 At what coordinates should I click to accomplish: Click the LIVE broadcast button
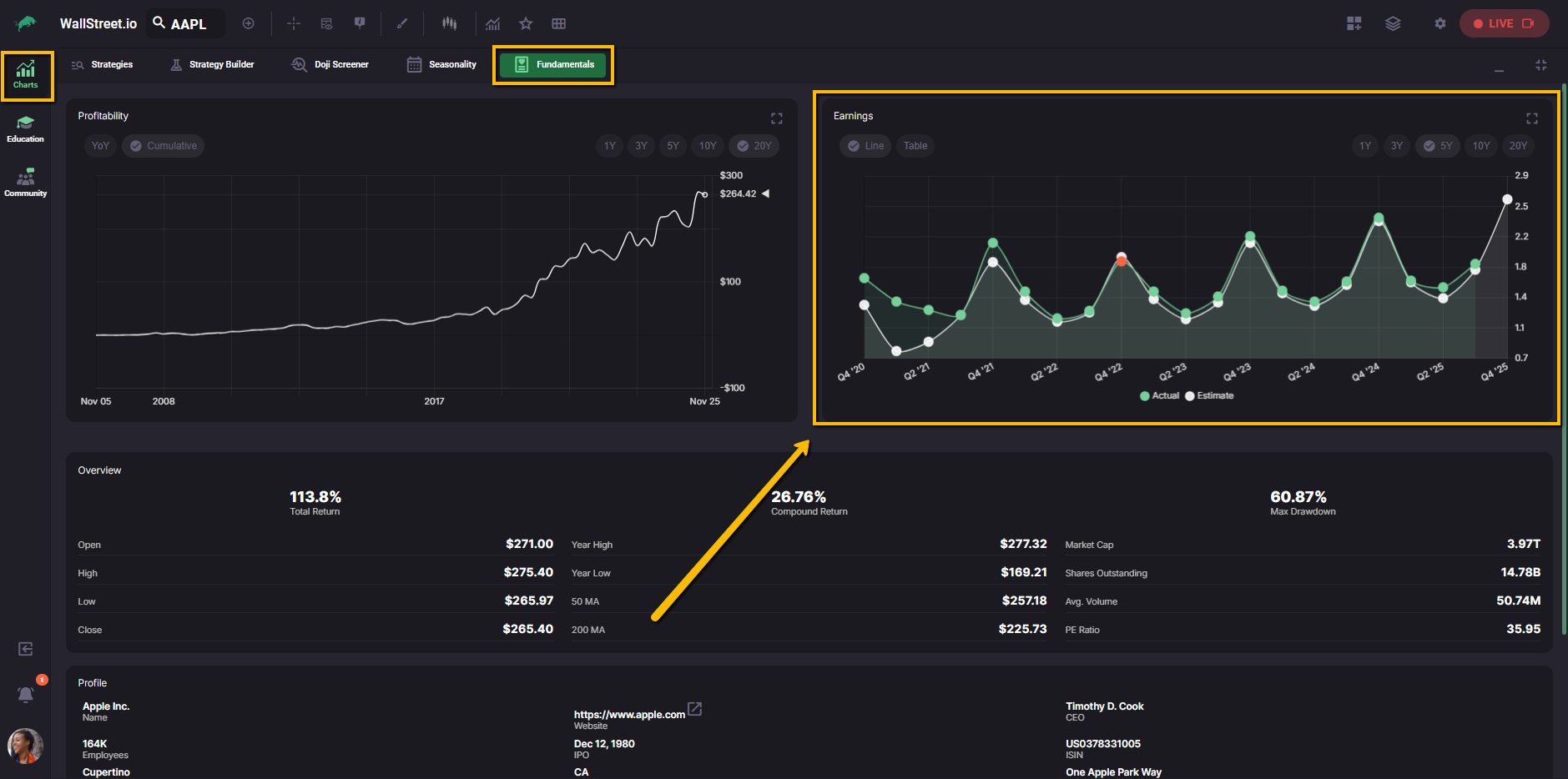(1504, 23)
